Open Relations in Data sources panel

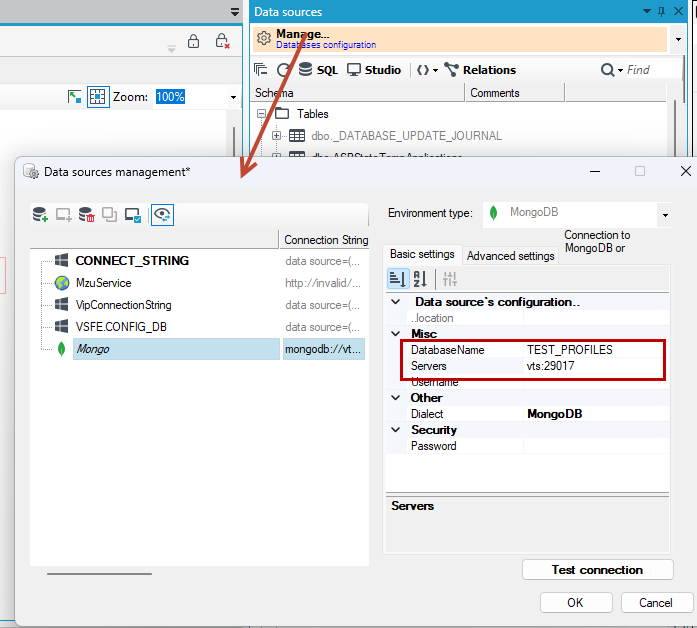pos(480,70)
